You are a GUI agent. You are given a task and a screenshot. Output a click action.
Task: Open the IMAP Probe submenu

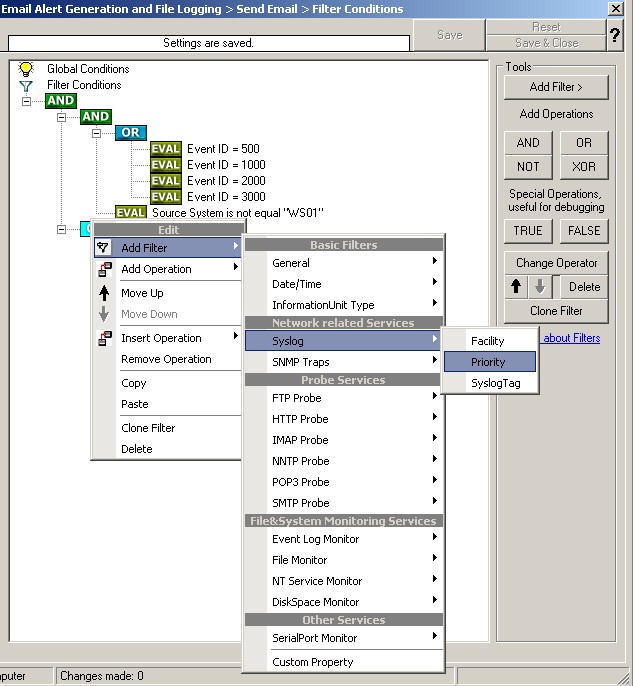(344, 440)
